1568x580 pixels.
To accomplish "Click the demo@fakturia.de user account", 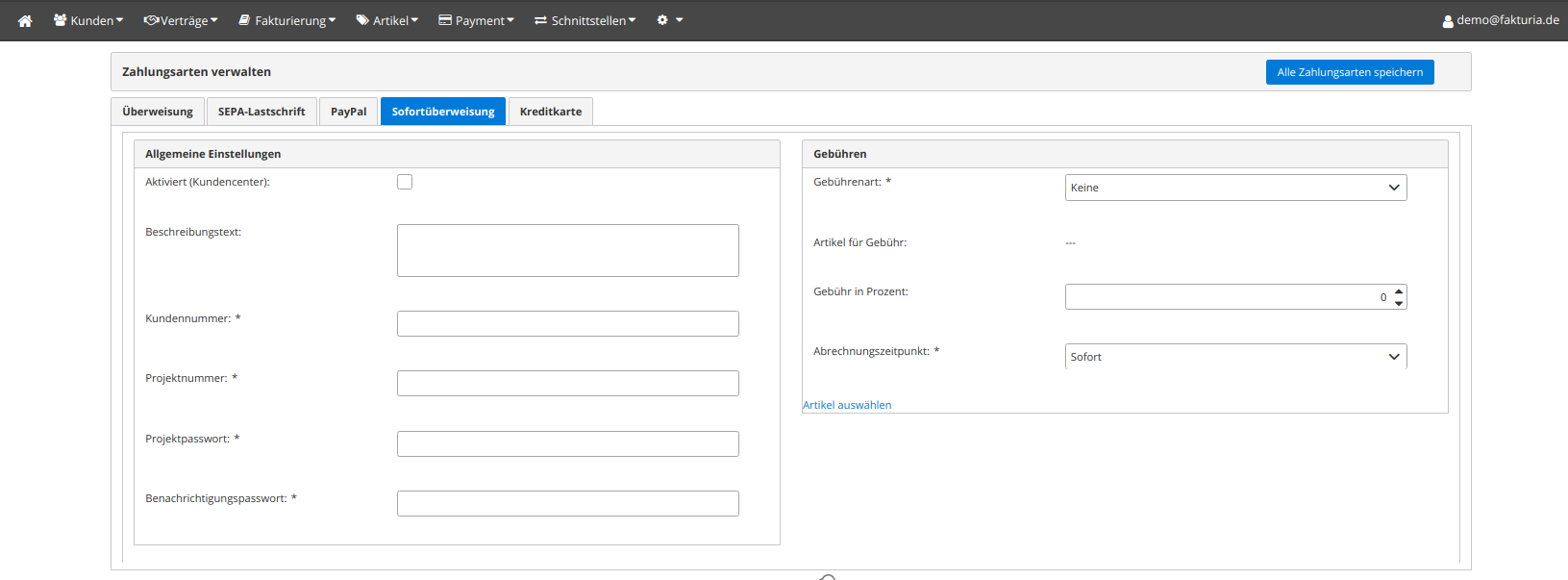I will coord(1501,20).
